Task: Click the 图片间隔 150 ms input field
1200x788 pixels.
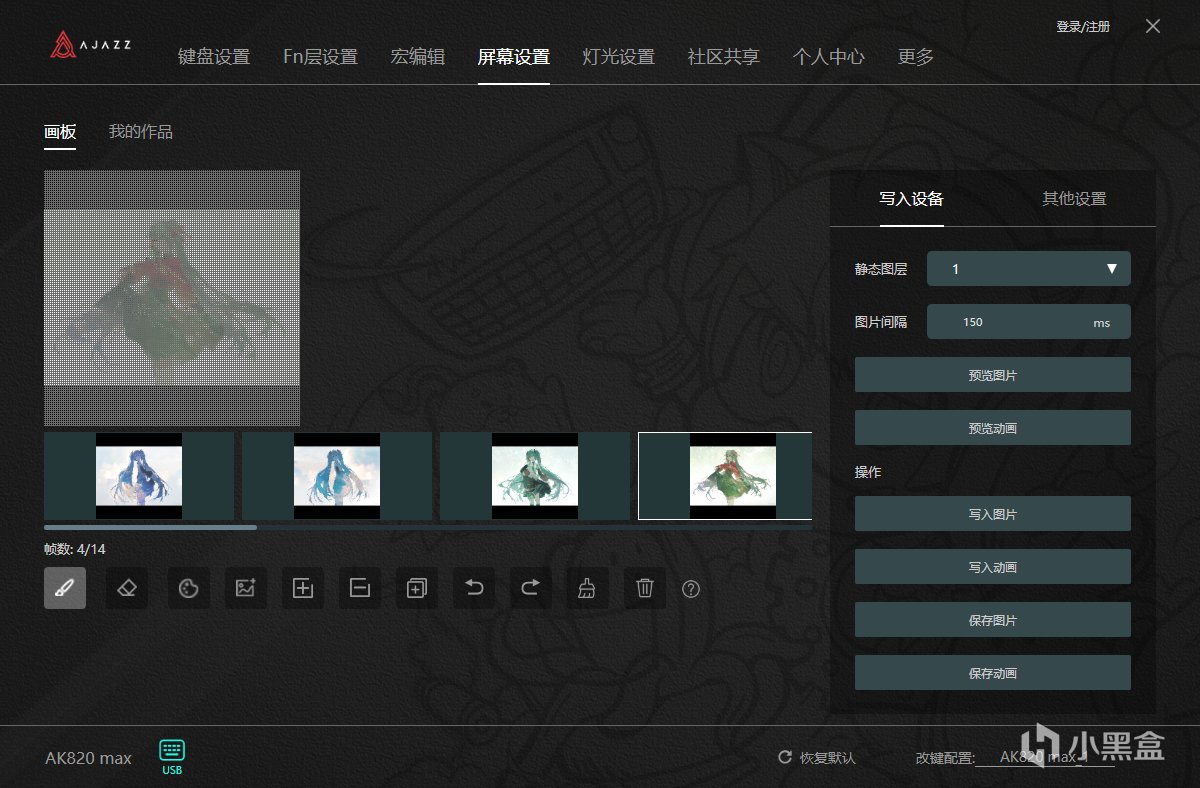Action: tap(1029, 322)
